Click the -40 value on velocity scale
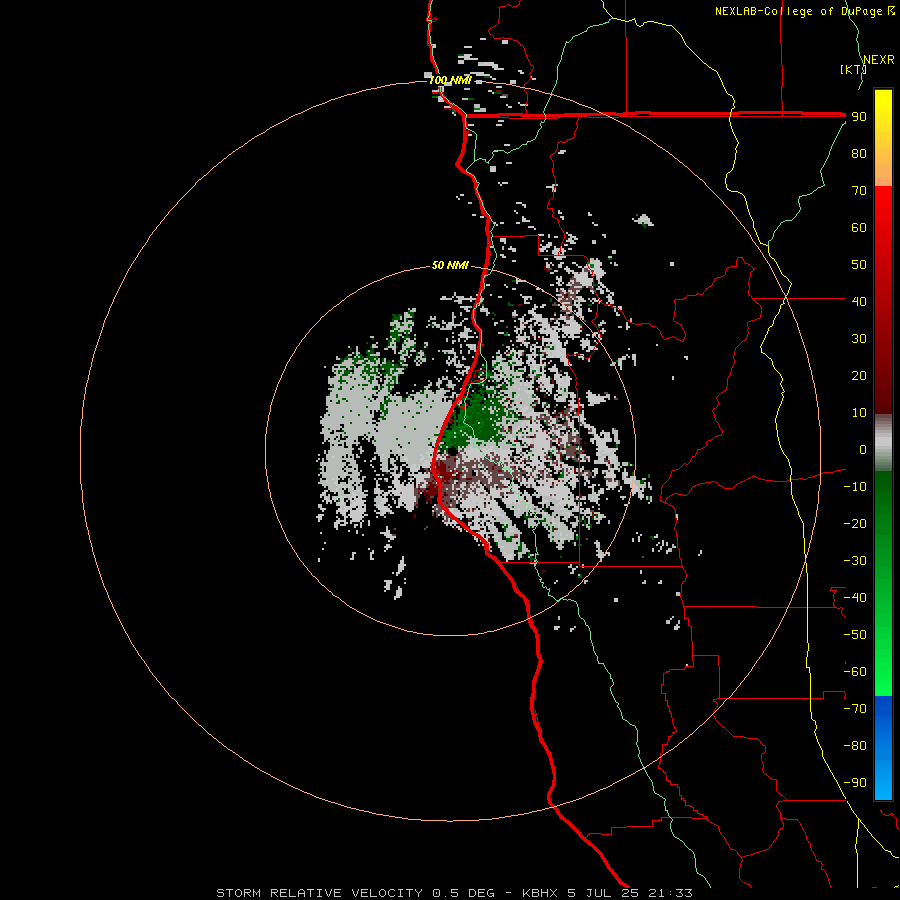The image size is (900, 900). pos(855,598)
